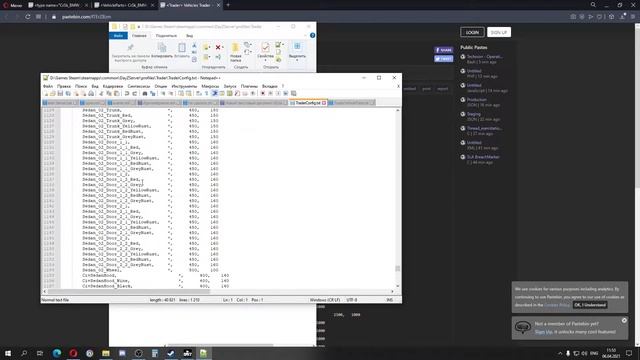640x360 pixels.
Task: Click the LOGIN button on Pastebin
Action: [x=472, y=32]
